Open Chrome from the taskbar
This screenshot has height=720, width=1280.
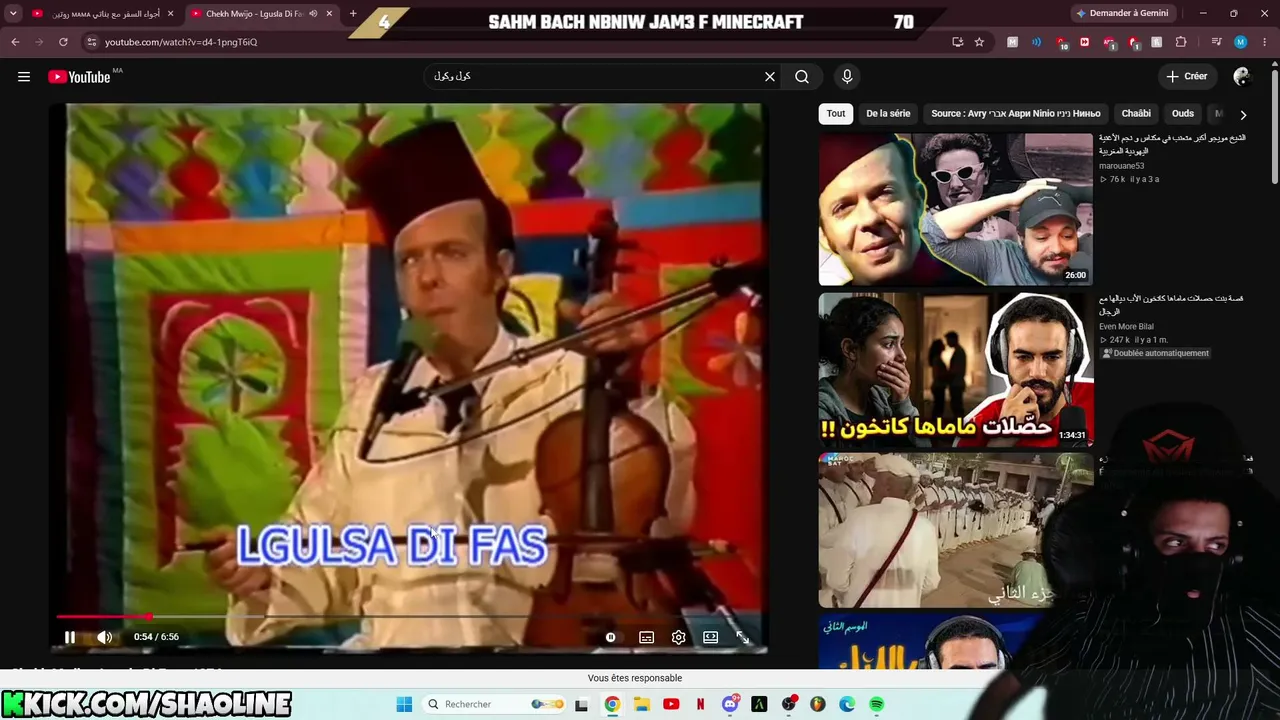pyautogui.click(x=612, y=705)
